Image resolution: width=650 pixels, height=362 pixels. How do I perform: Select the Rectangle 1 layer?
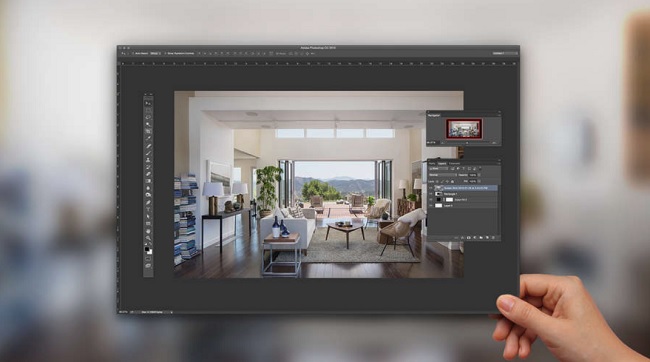pos(463,194)
